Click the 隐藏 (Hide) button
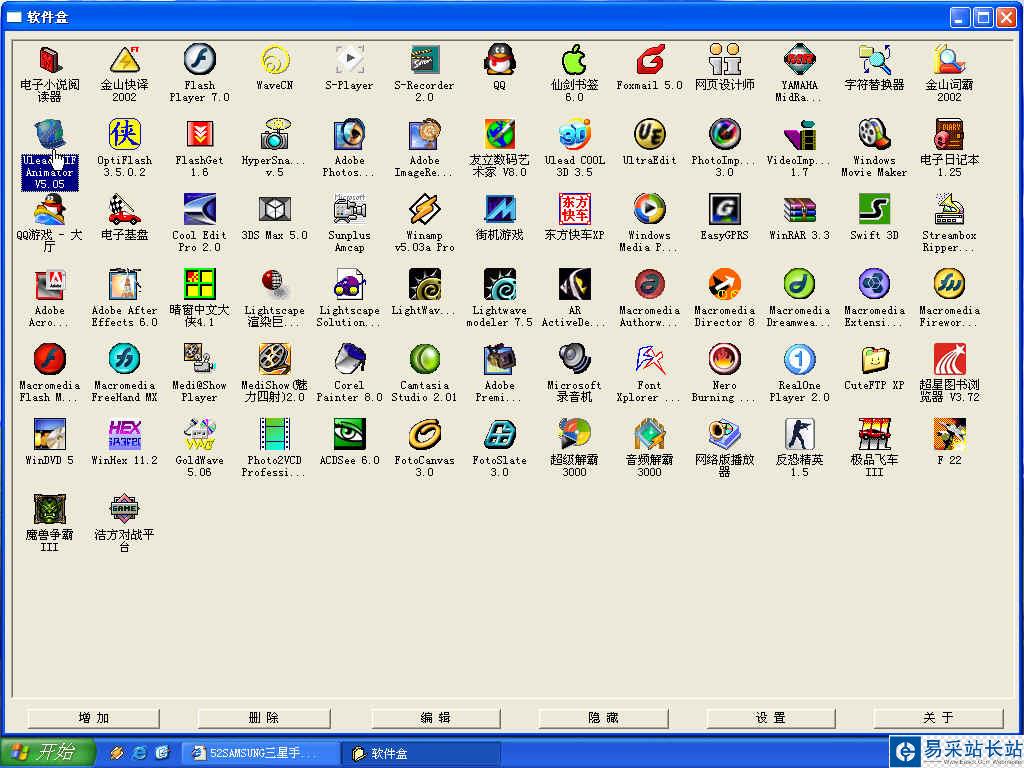 (603, 718)
